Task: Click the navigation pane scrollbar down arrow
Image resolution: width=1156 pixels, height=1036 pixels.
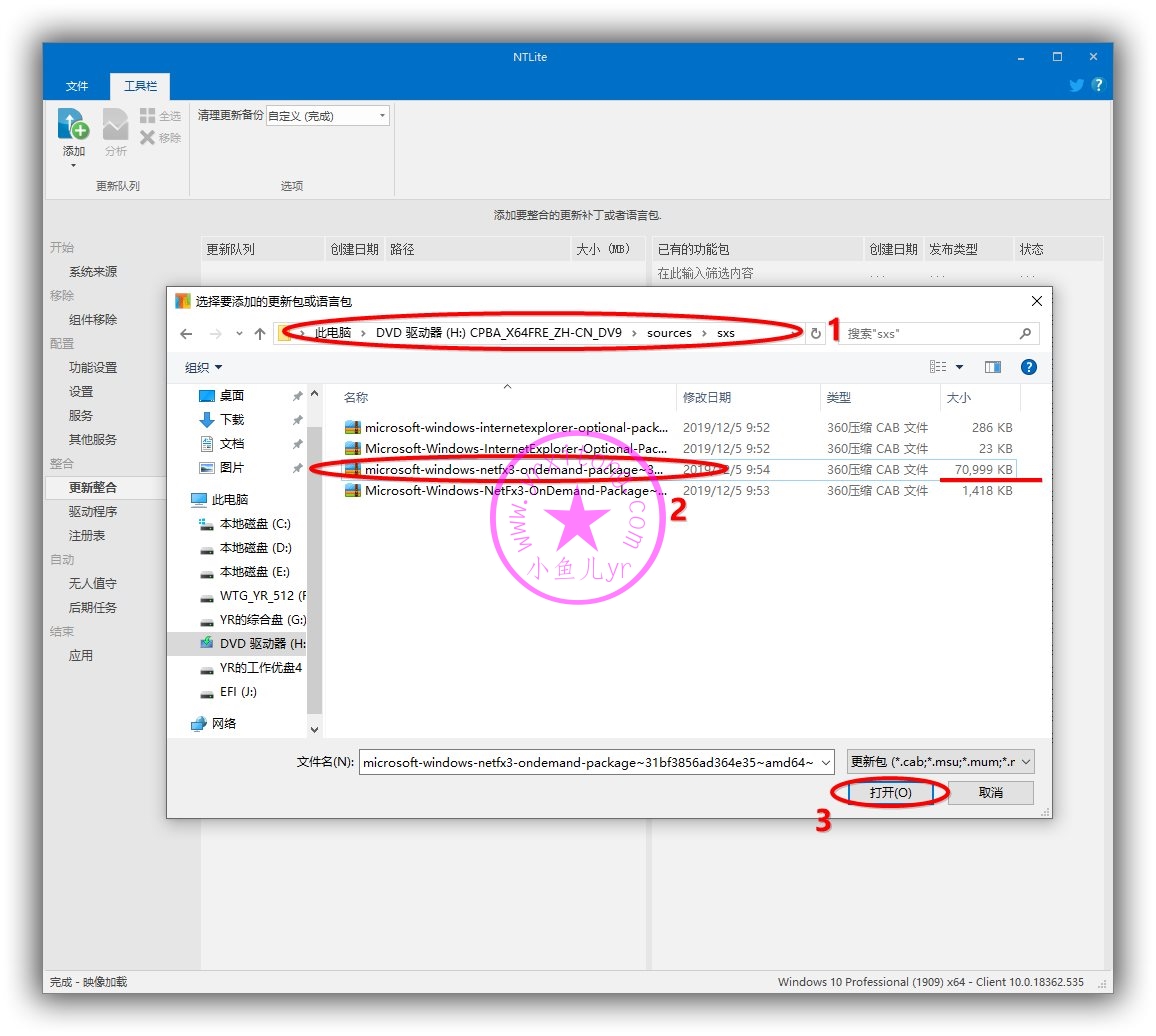Action: pos(314,730)
